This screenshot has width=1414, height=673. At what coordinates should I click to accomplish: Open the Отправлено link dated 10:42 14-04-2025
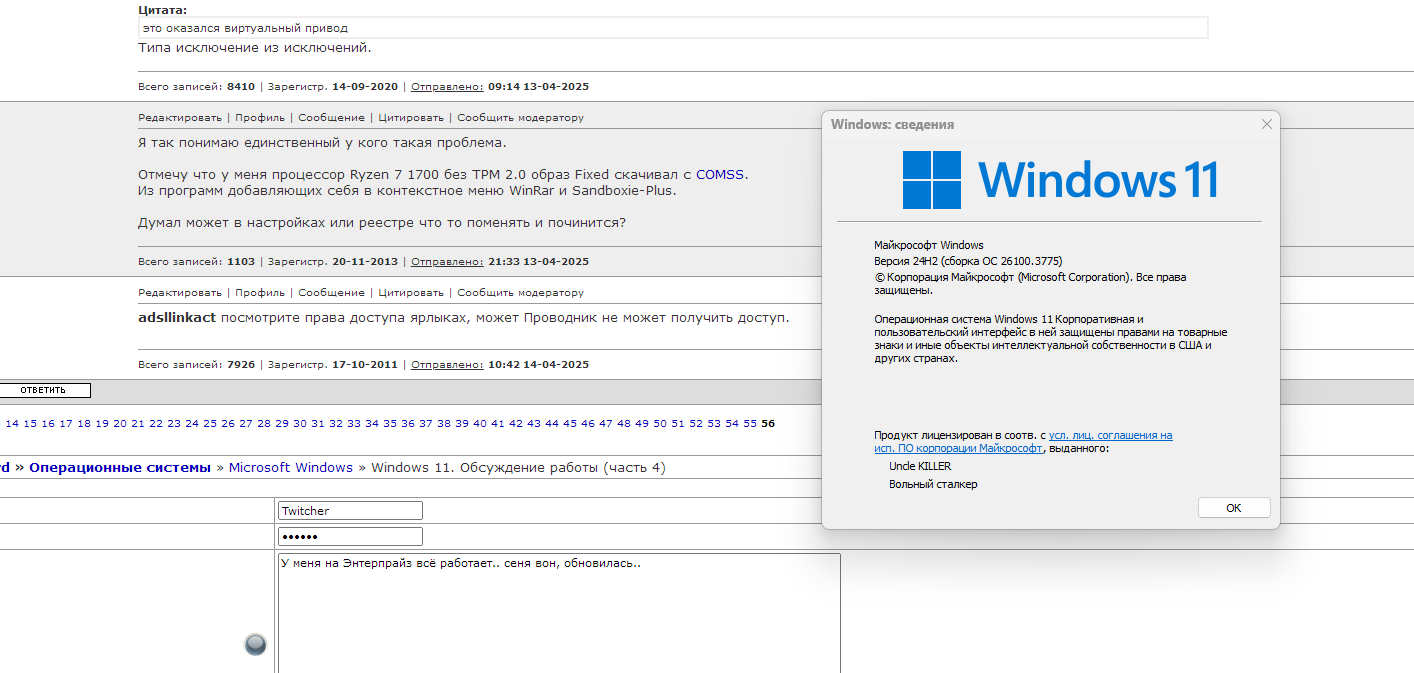click(x=447, y=365)
